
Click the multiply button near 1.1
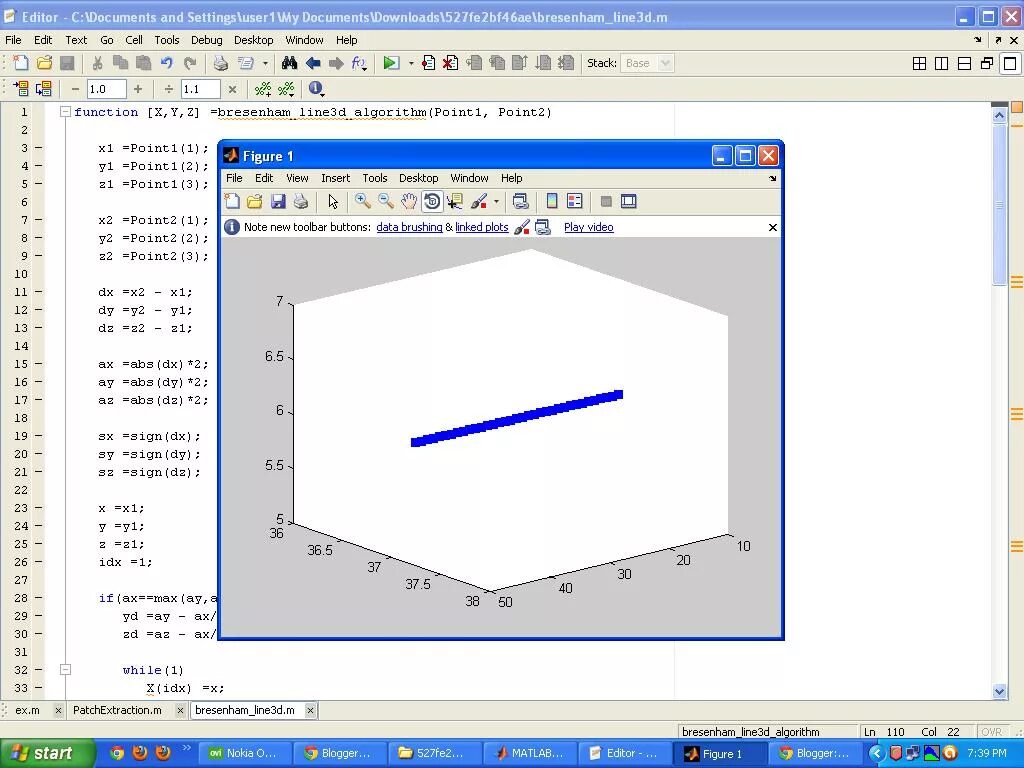[232, 89]
